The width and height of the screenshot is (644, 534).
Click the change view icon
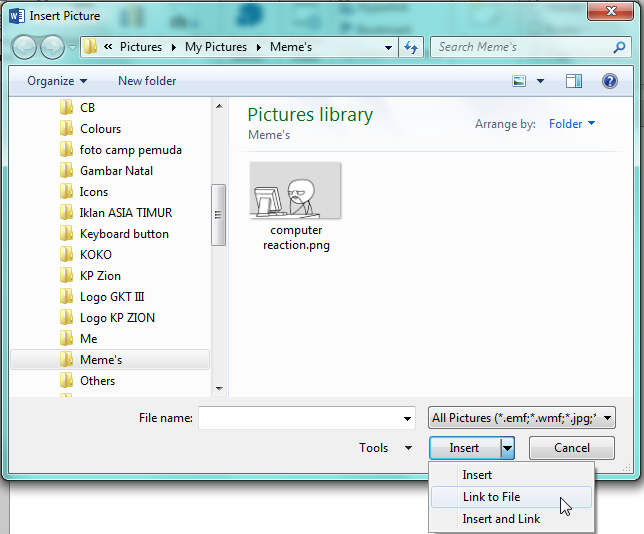[519, 81]
